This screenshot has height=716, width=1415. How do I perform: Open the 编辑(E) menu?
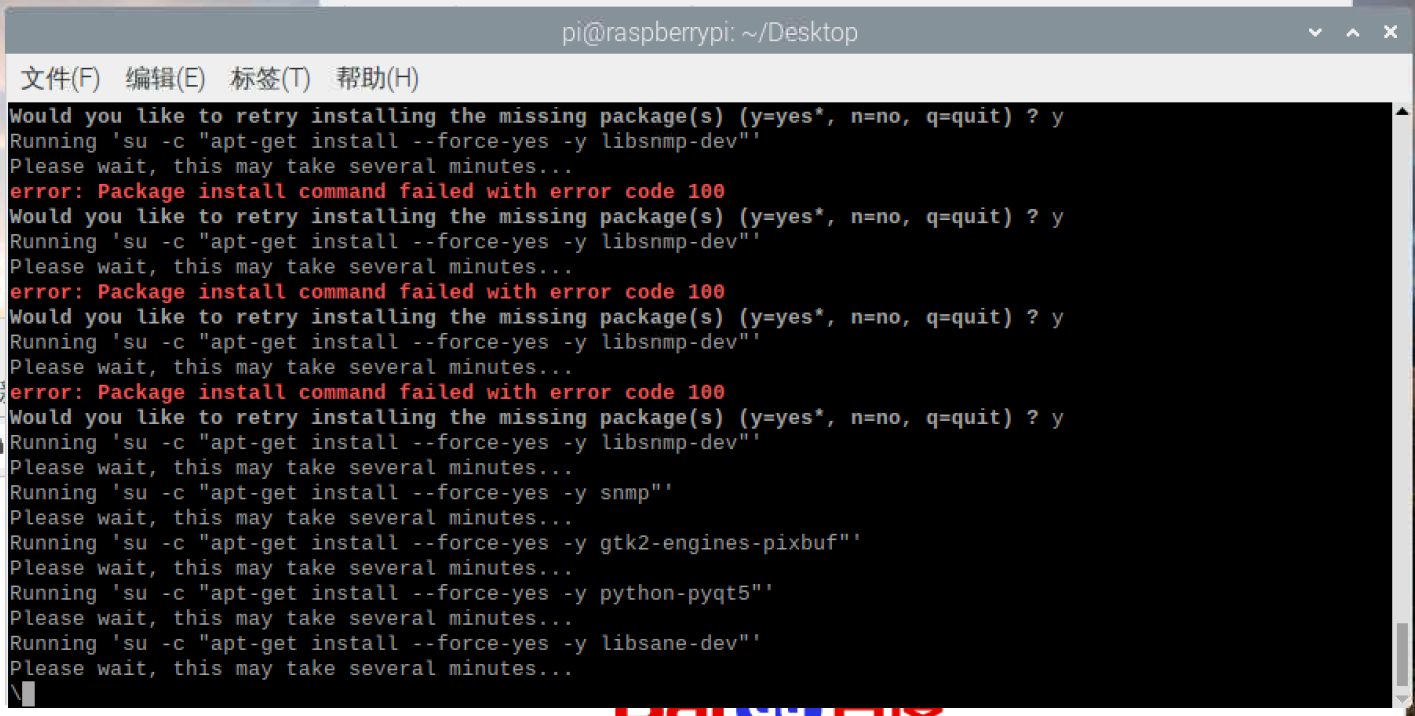pyautogui.click(x=165, y=78)
